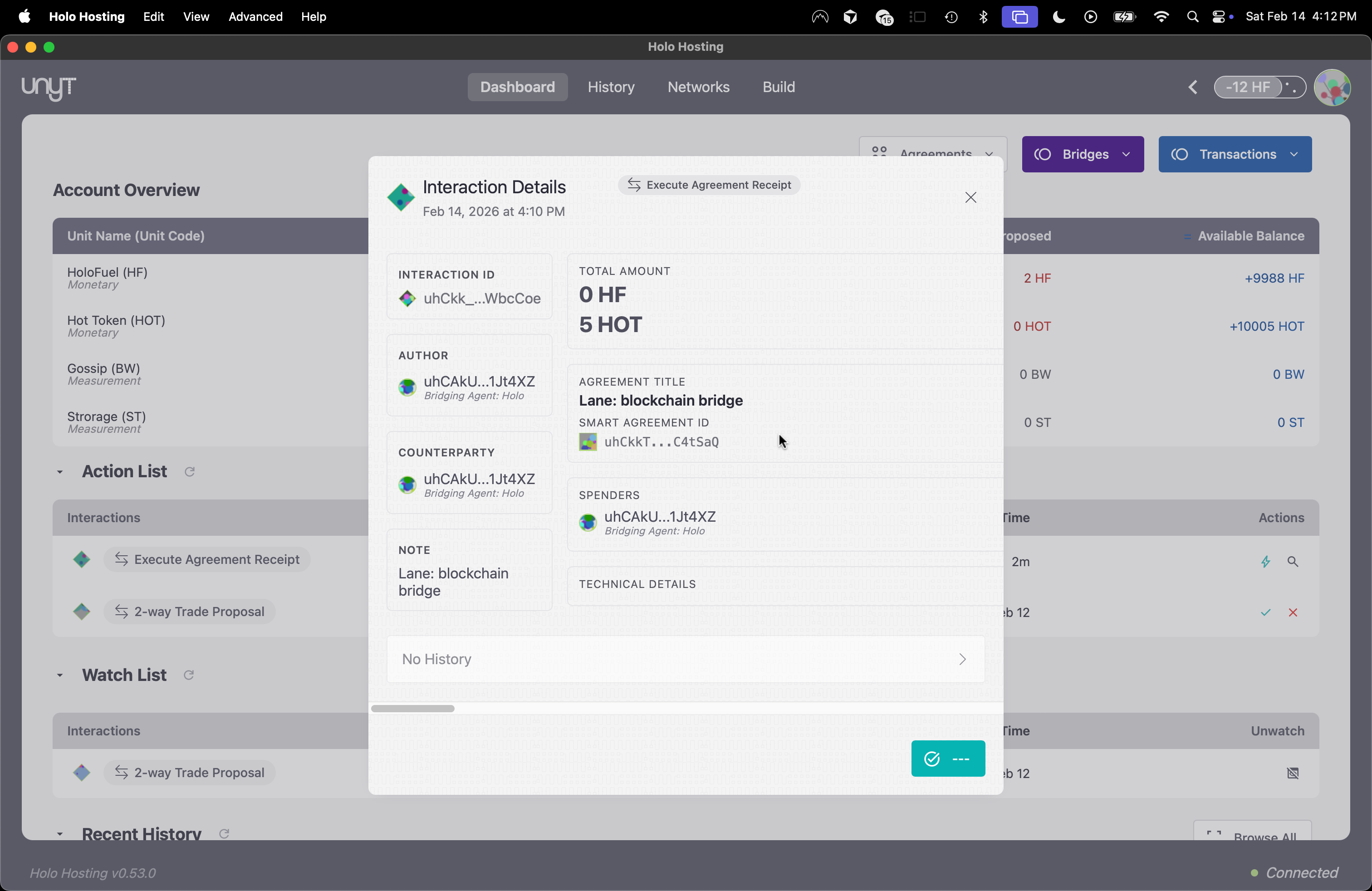This screenshot has height=891, width=1372.
Task: Reject the 2-way Trade Proposal with the red X
Action: click(1294, 612)
